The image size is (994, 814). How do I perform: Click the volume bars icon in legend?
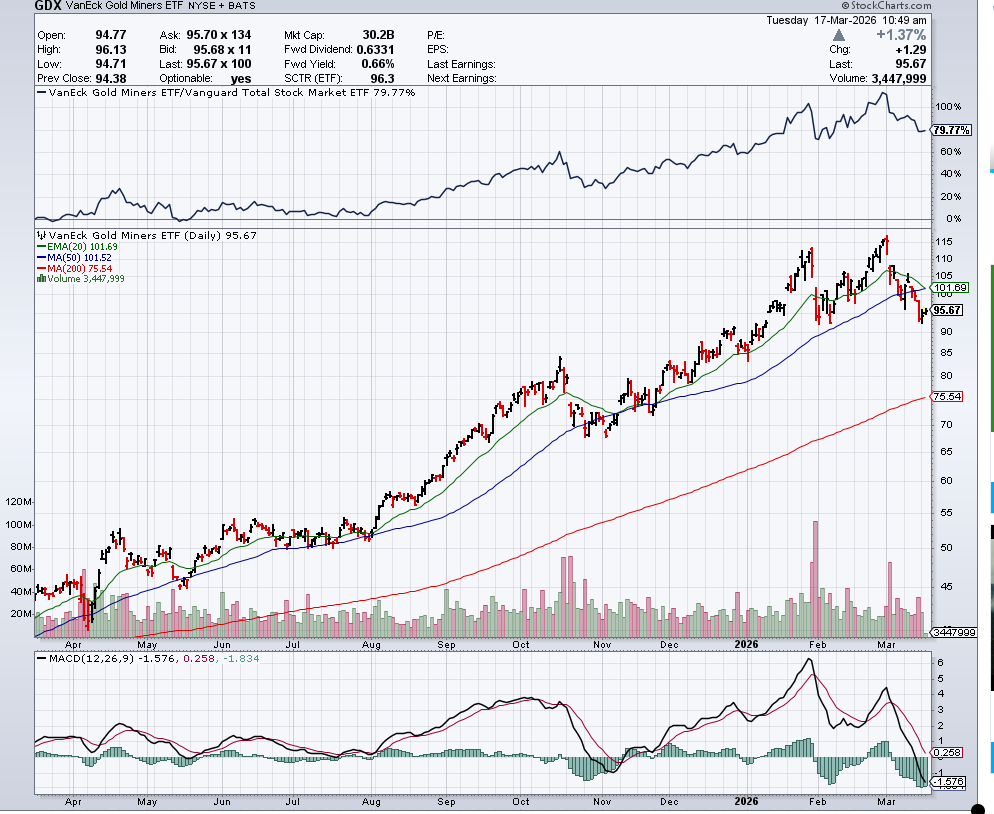click(x=39, y=279)
